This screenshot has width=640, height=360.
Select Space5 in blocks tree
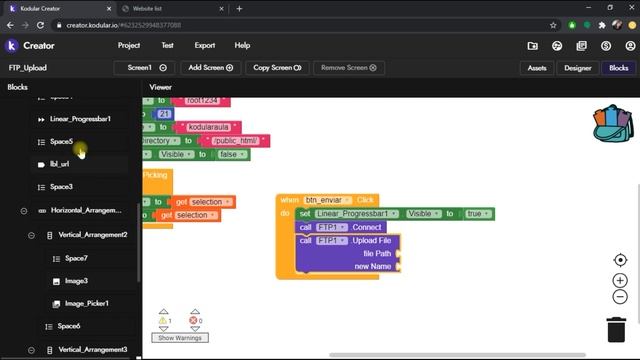pos(61,142)
